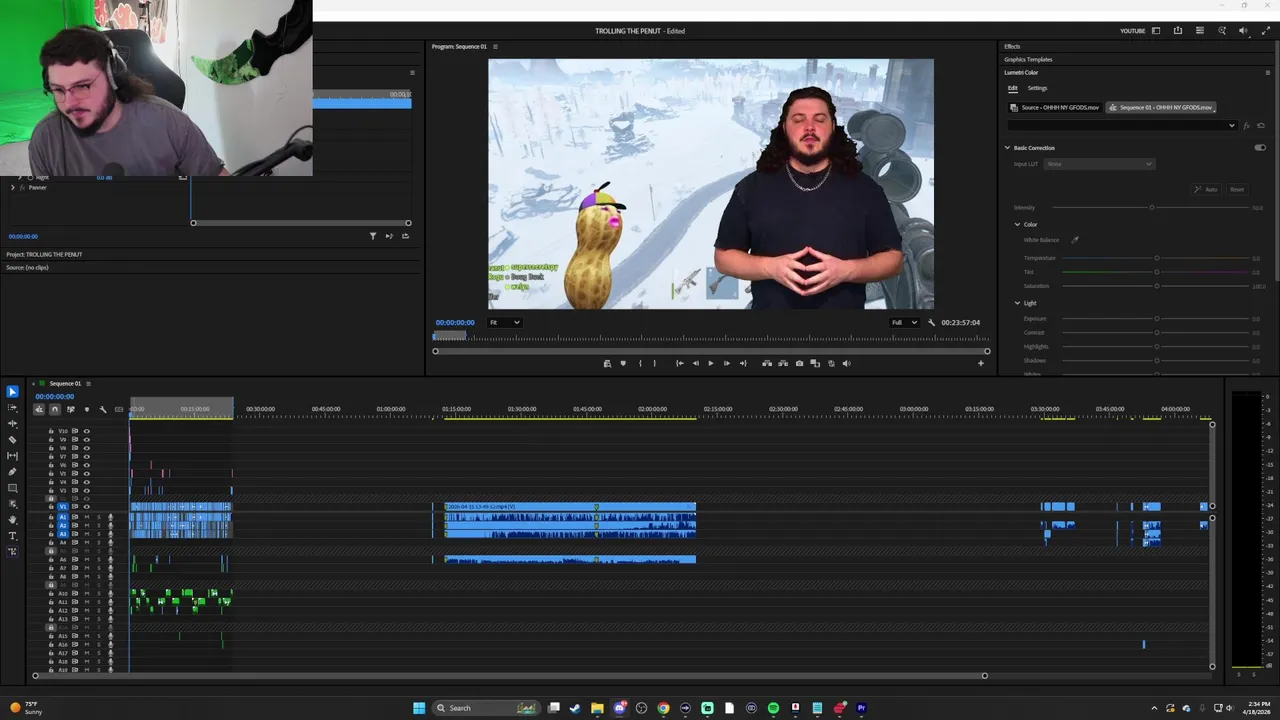Click the Extract button
Screen dimensions: 1280x720
pos(783,363)
